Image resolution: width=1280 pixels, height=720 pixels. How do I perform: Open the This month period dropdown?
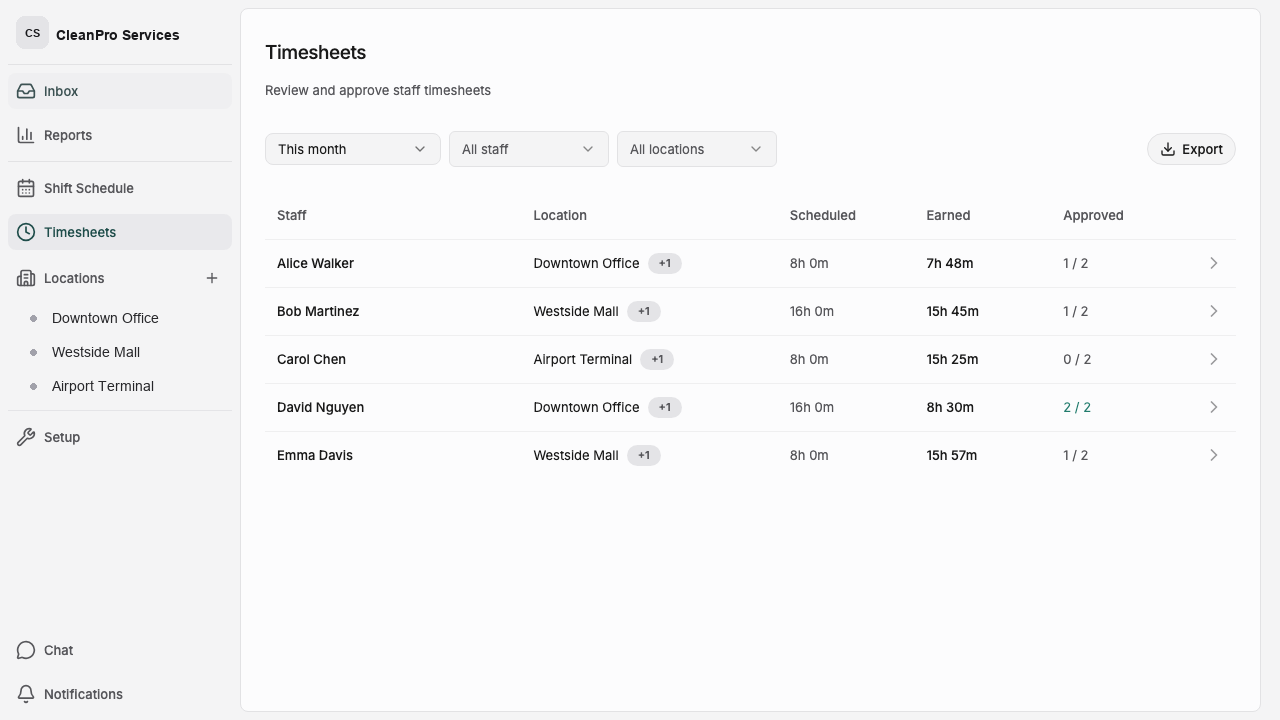click(353, 149)
